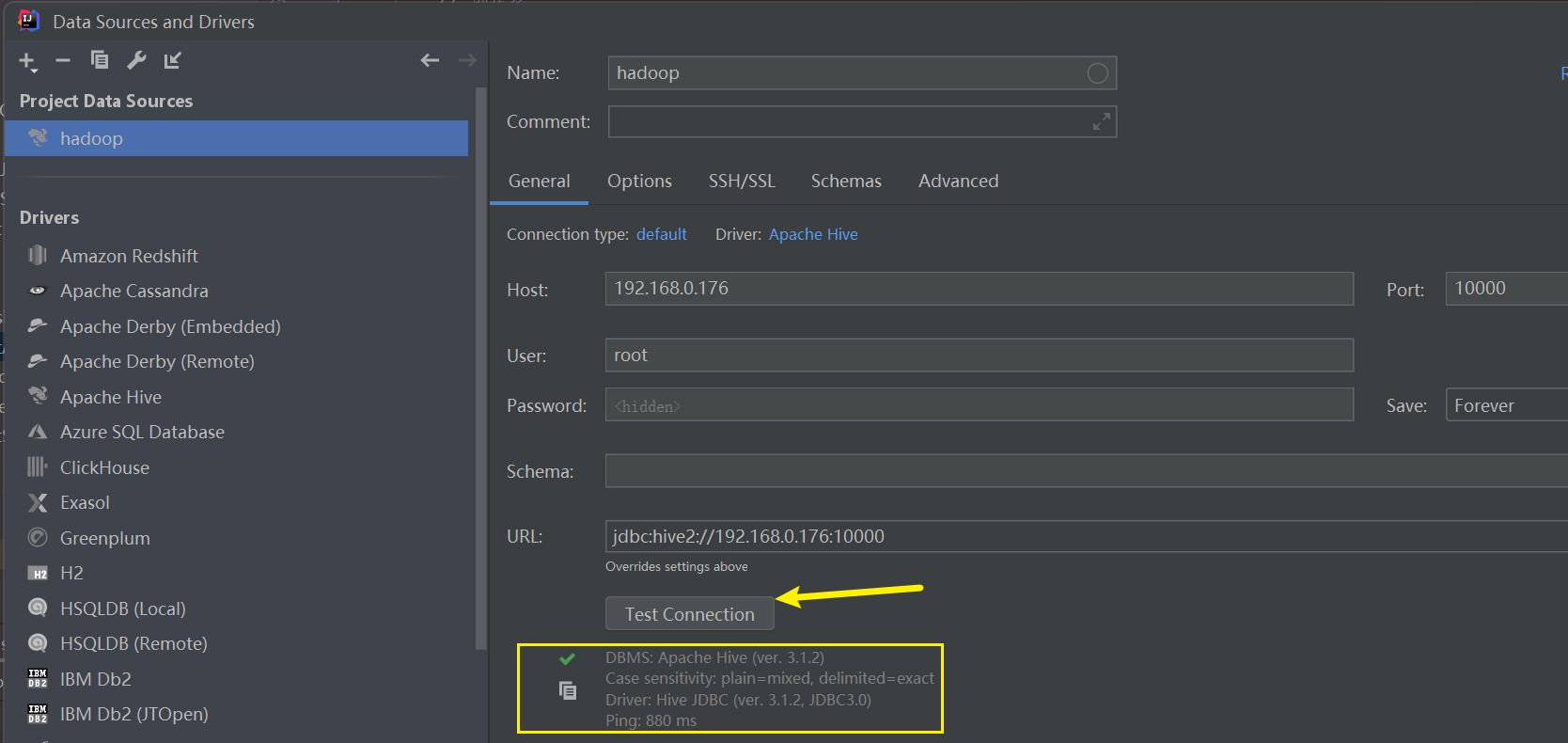Add a new data source with plus icon
This screenshot has width=1568, height=743.
pyautogui.click(x=27, y=61)
